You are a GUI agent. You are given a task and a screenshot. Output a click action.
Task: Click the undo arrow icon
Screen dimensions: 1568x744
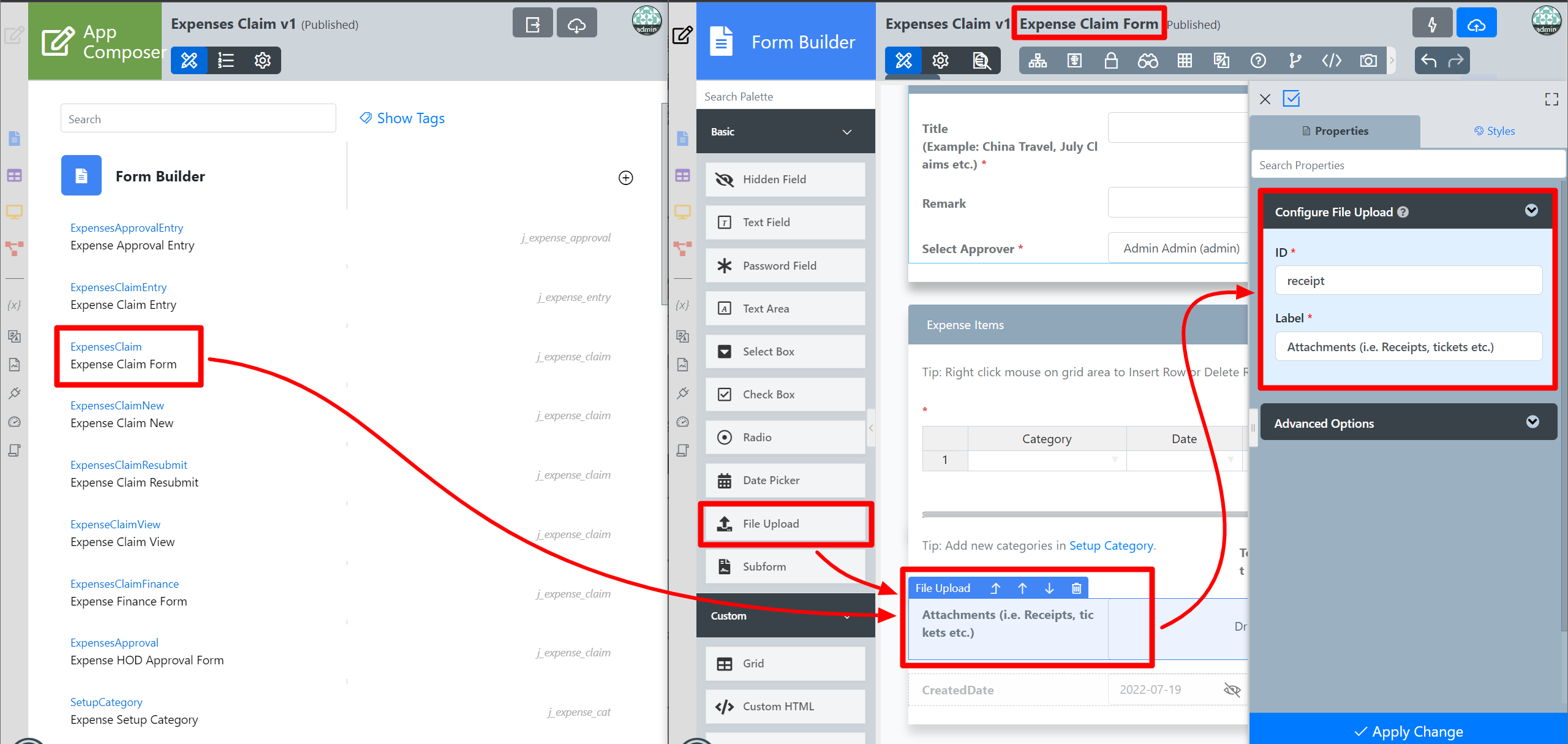coord(1428,61)
